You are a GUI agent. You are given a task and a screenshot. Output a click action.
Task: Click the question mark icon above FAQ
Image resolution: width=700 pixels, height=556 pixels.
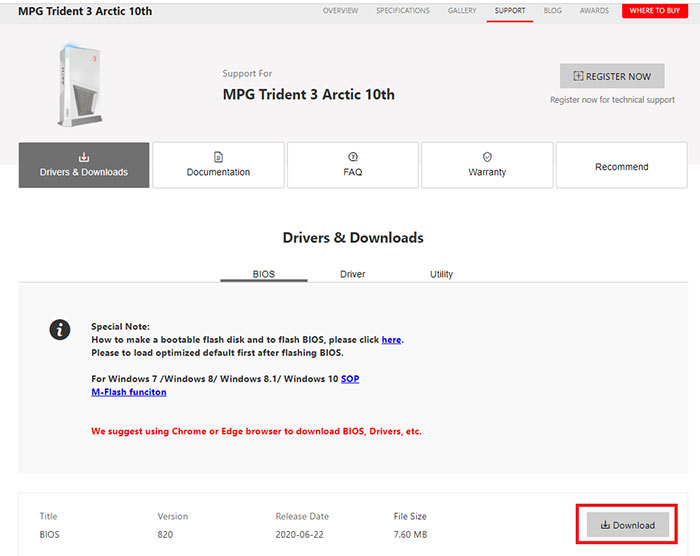[x=353, y=157]
